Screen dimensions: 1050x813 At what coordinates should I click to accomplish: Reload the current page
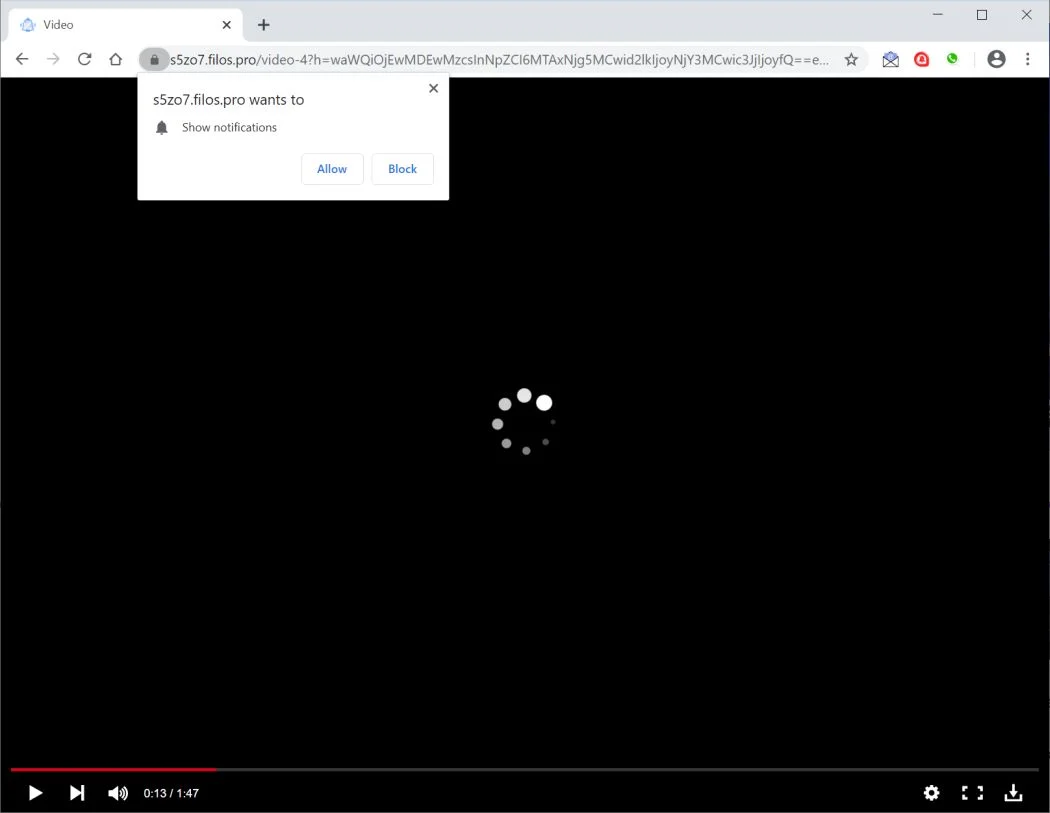[84, 59]
